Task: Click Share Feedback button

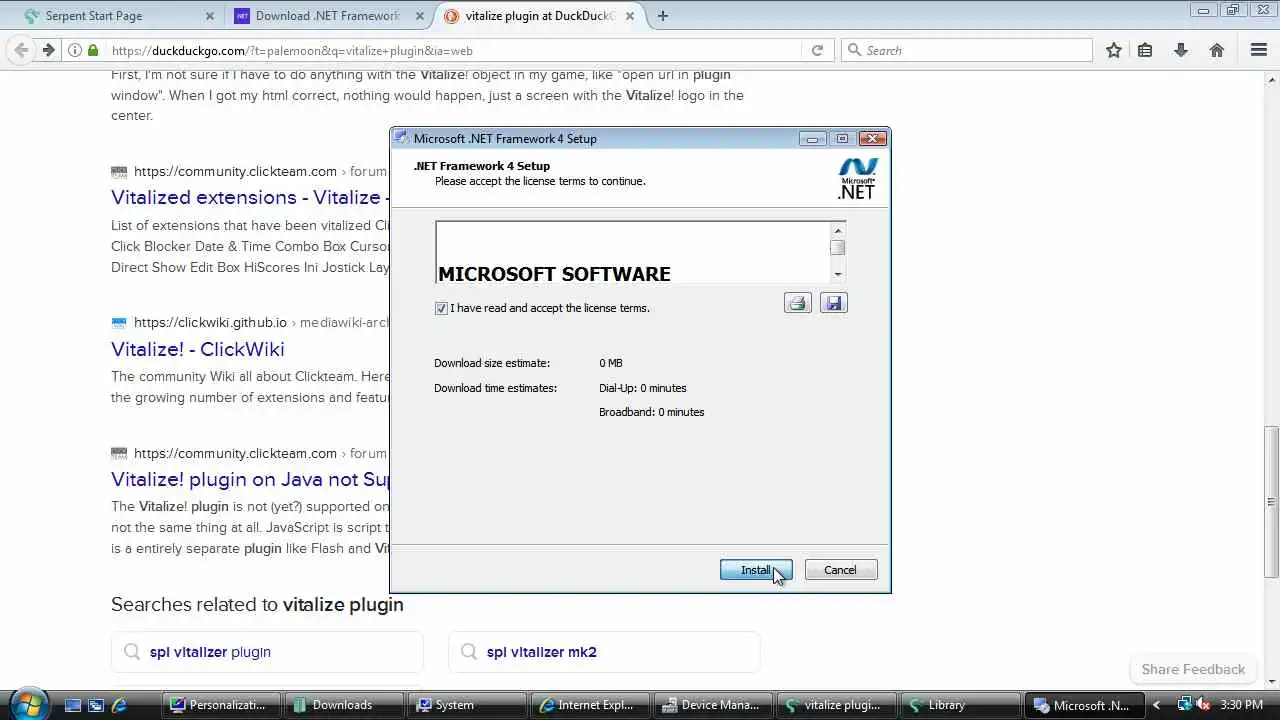Action: (x=1193, y=669)
